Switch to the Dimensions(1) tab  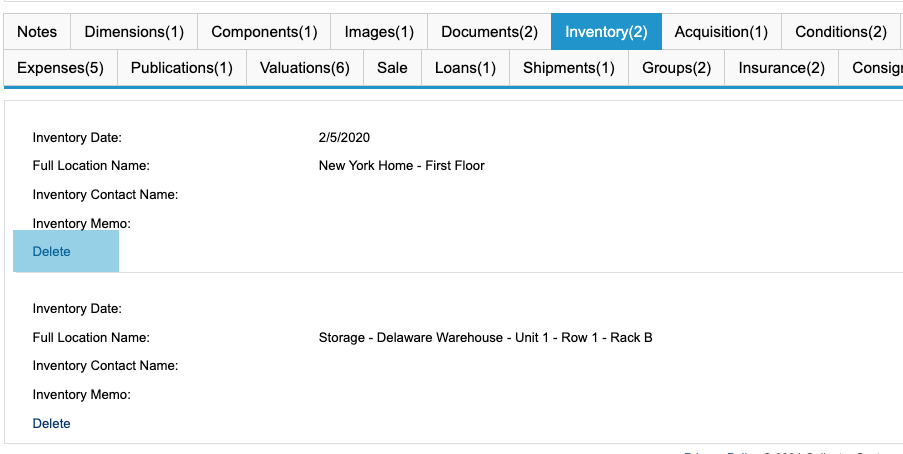click(134, 32)
